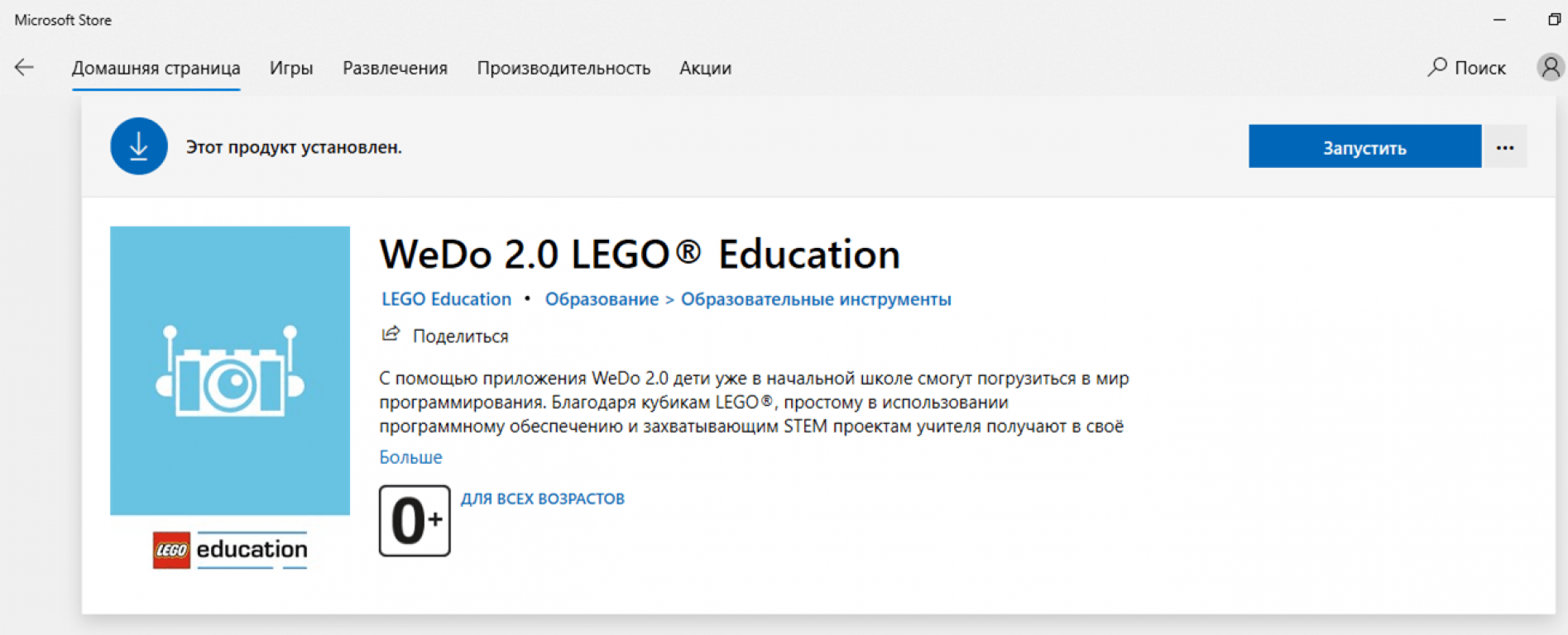Click the search magnifier icon
The width and height of the screenshot is (1568, 635).
1437,67
